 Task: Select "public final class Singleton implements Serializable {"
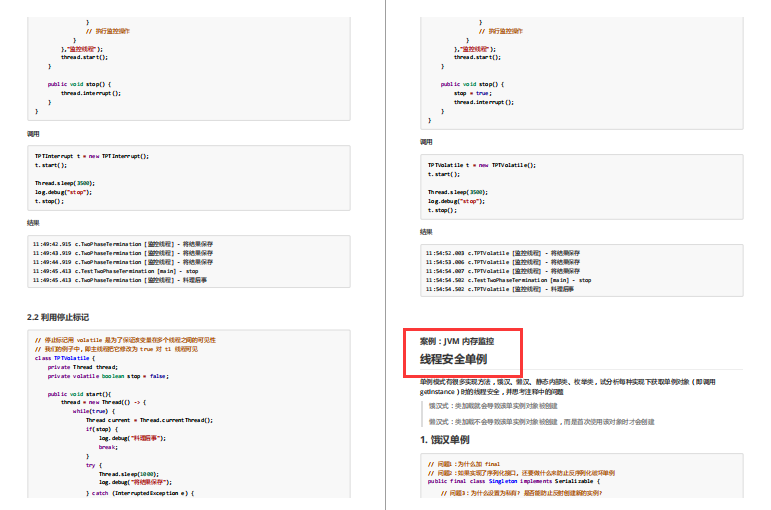[x=514, y=481]
